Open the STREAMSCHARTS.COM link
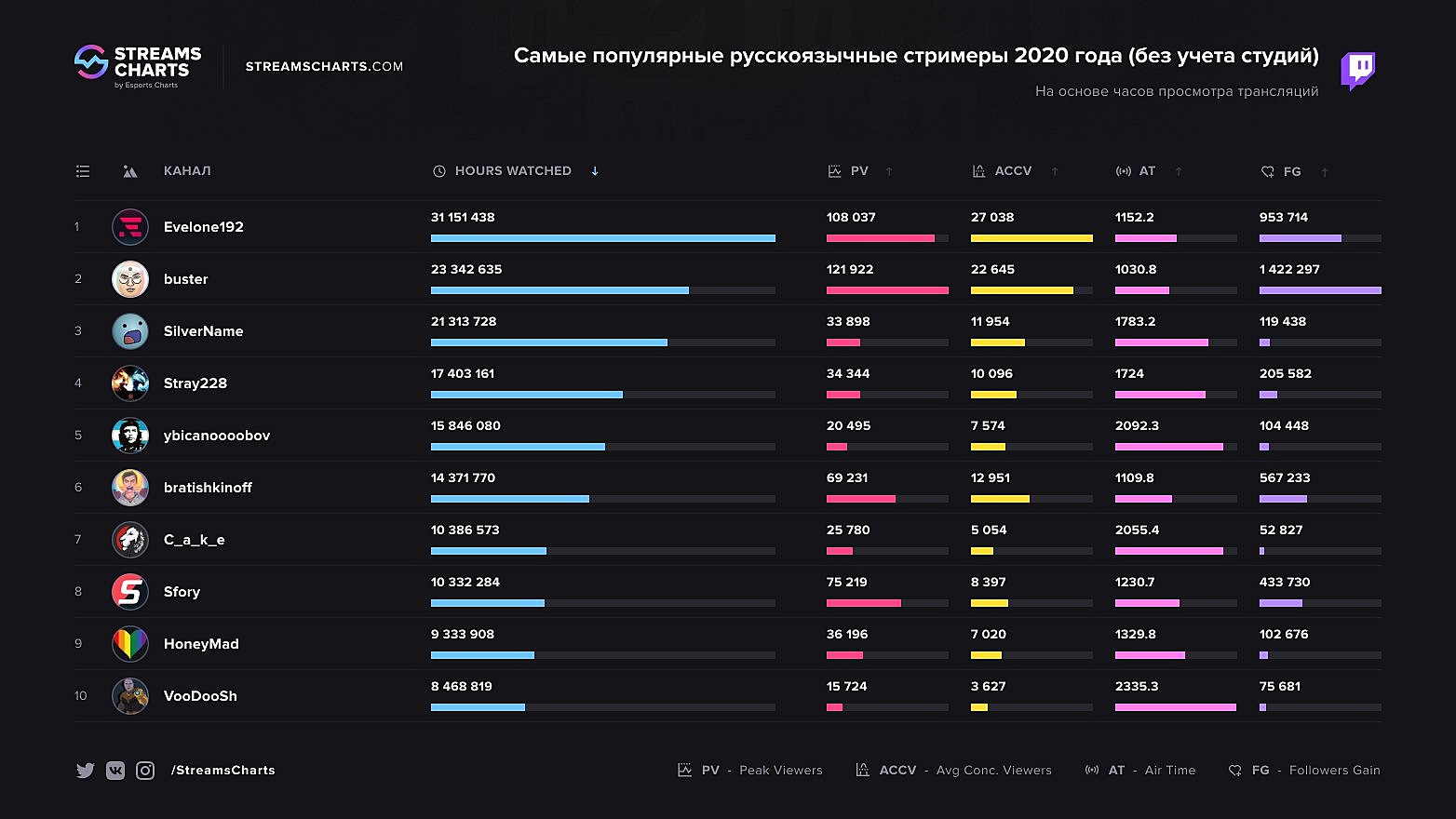Image resolution: width=1456 pixels, height=819 pixels. click(x=324, y=67)
